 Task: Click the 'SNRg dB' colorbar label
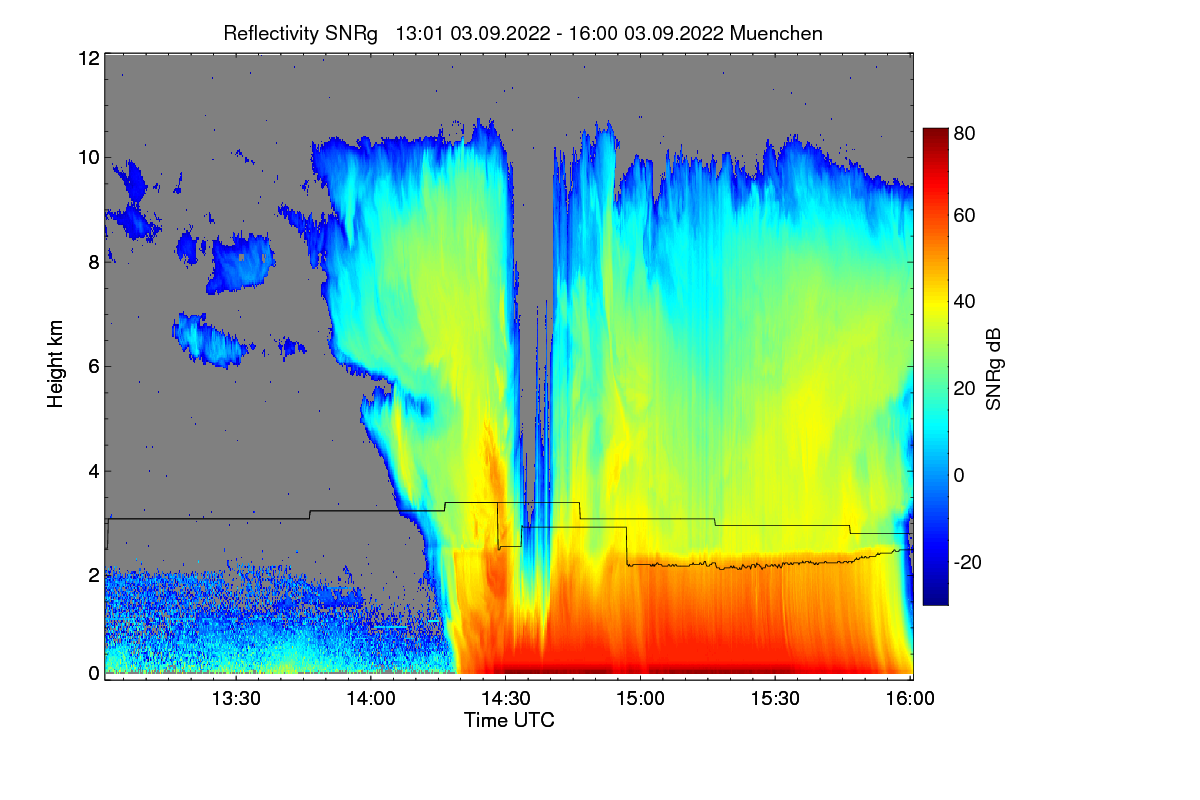[993, 369]
